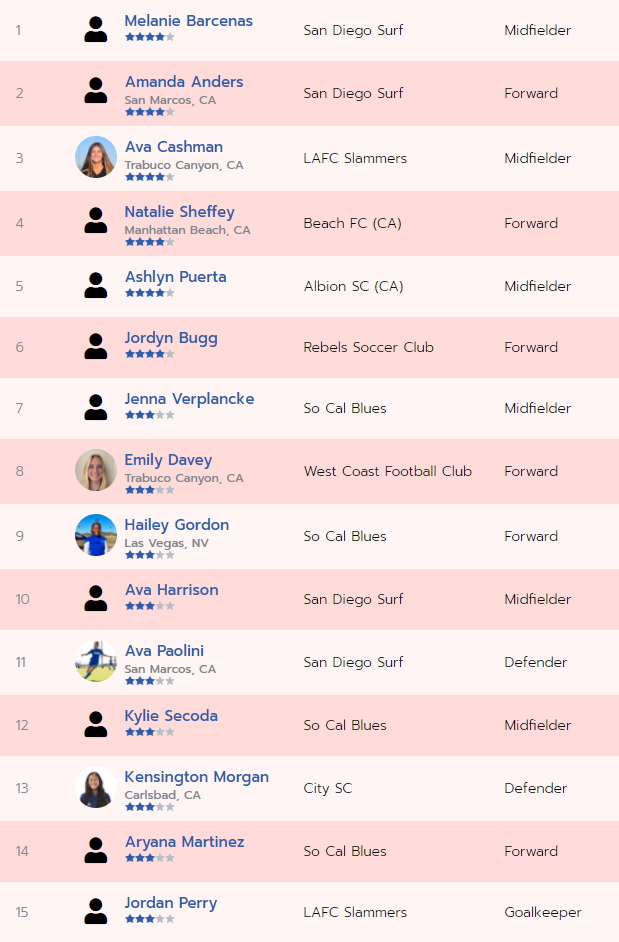This screenshot has width=619, height=942.
Task: Click Jenna Verplancke's three-star rating
Action: pyautogui.click(x=150, y=415)
